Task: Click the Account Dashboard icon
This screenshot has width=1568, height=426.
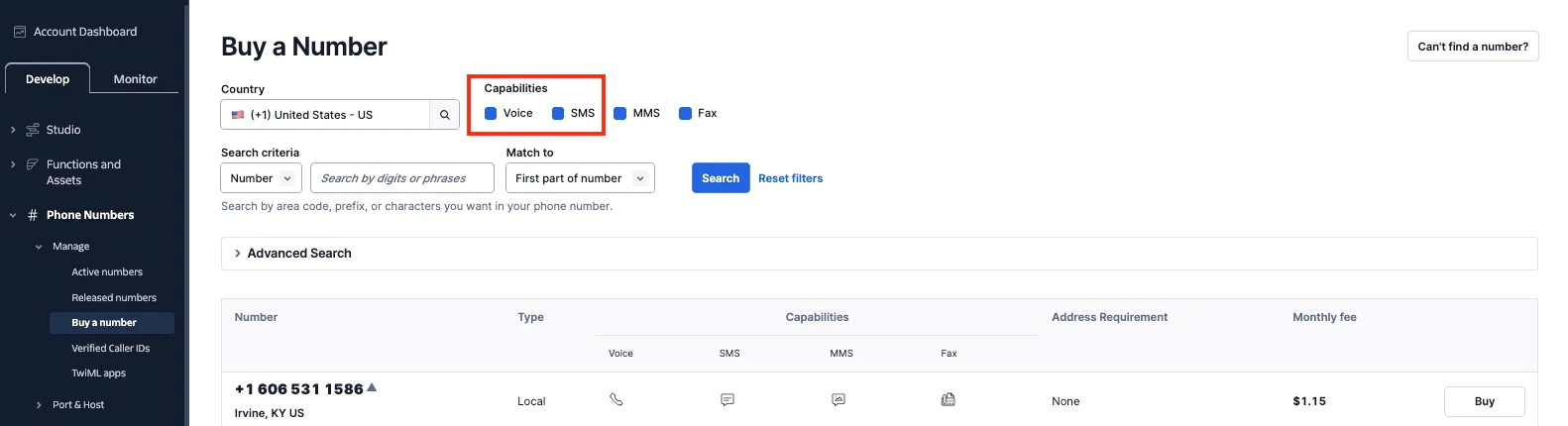Action: point(19,32)
